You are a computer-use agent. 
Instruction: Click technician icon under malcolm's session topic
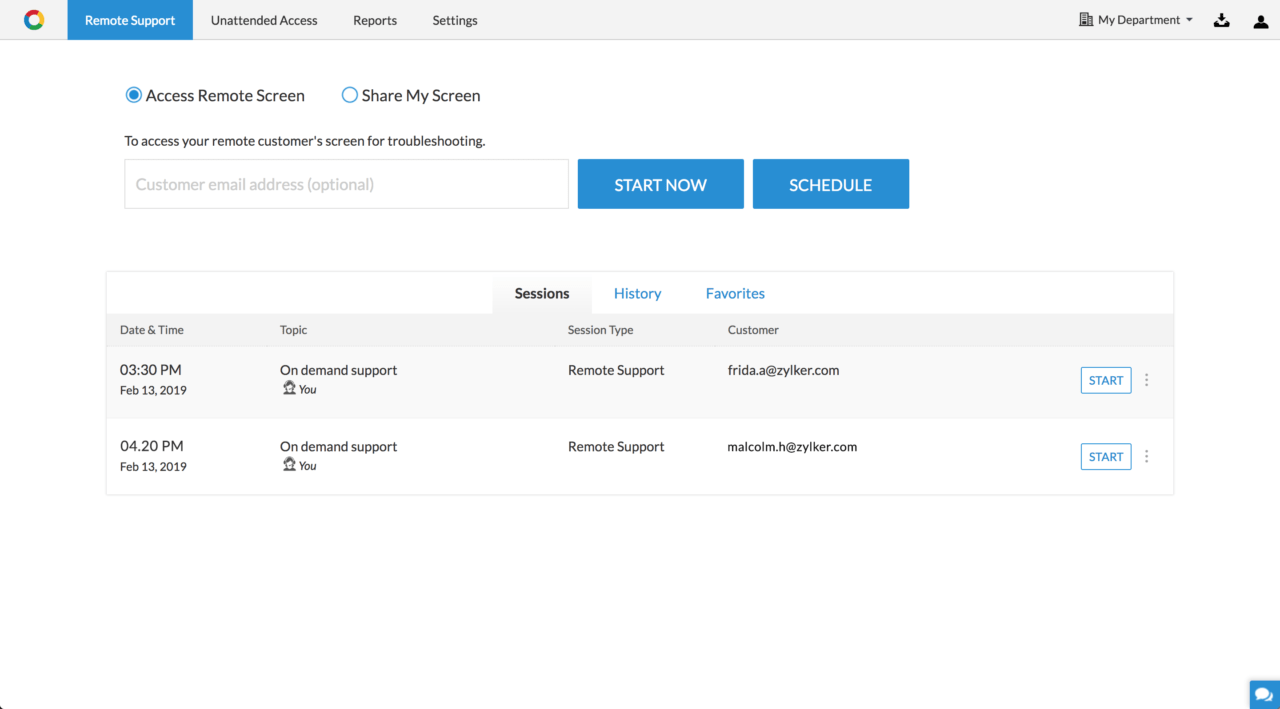(289, 465)
